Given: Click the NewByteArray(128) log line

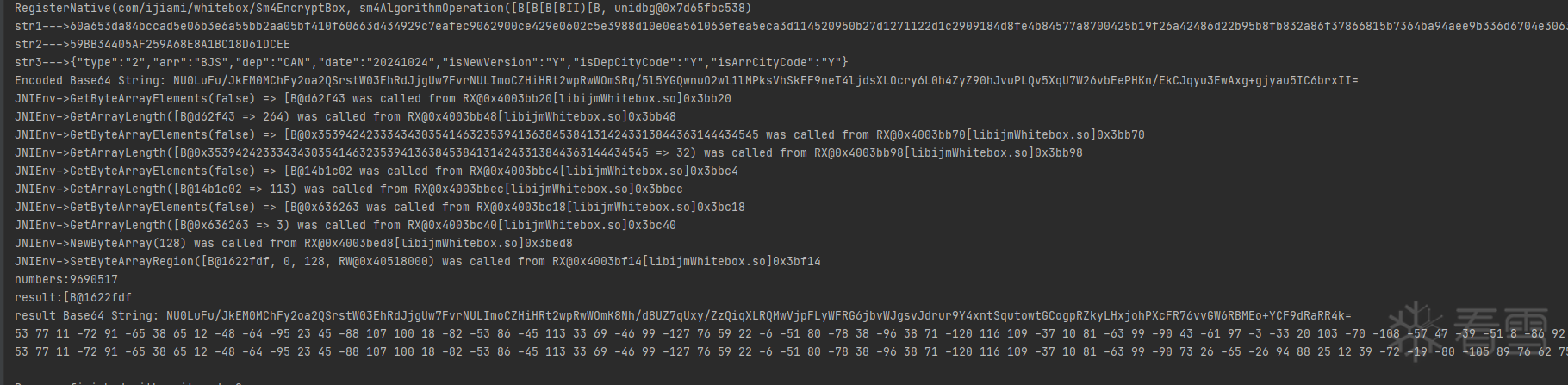Looking at the screenshot, I should [293, 243].
